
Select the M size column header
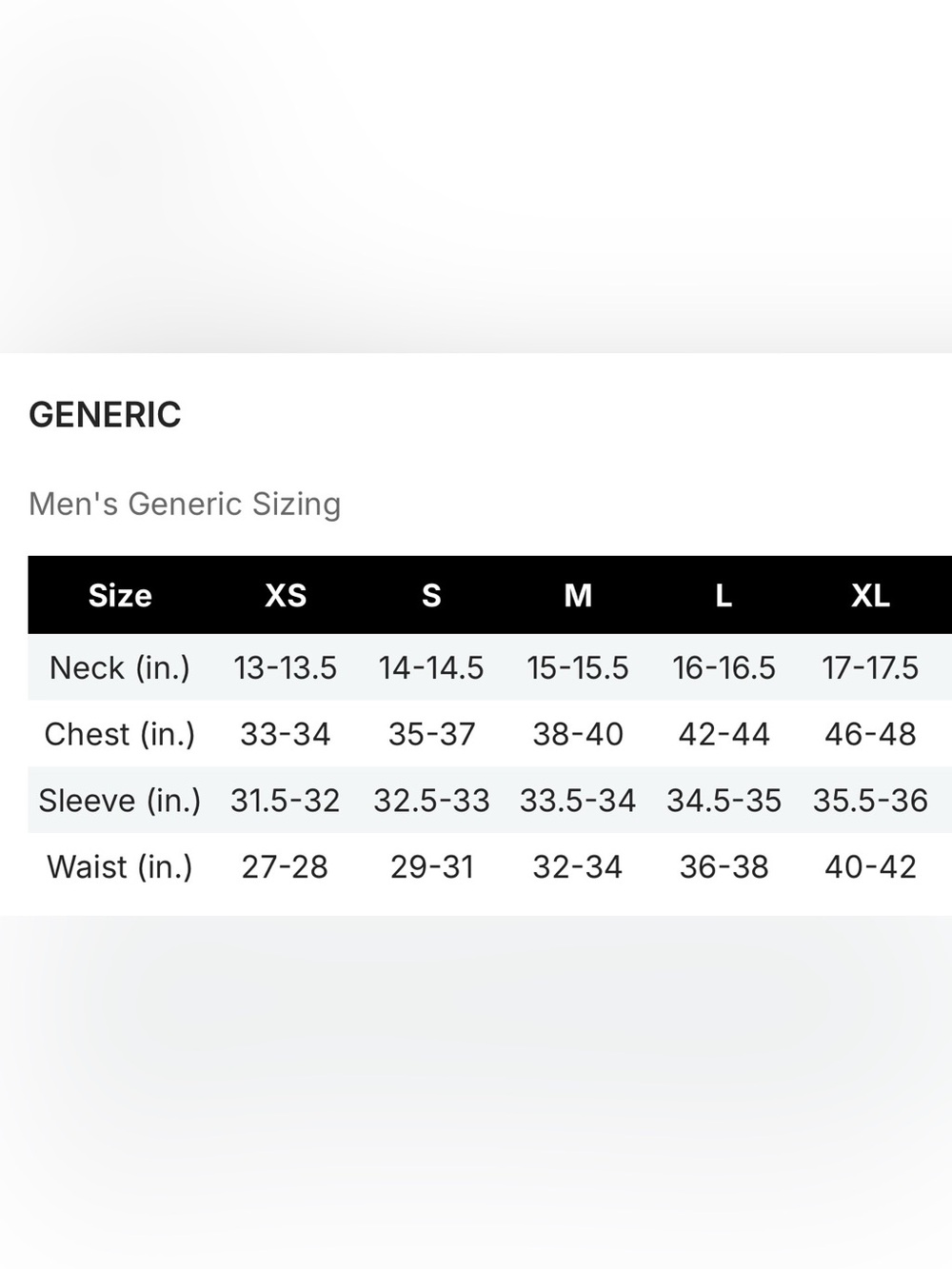[x=578, y=595]
